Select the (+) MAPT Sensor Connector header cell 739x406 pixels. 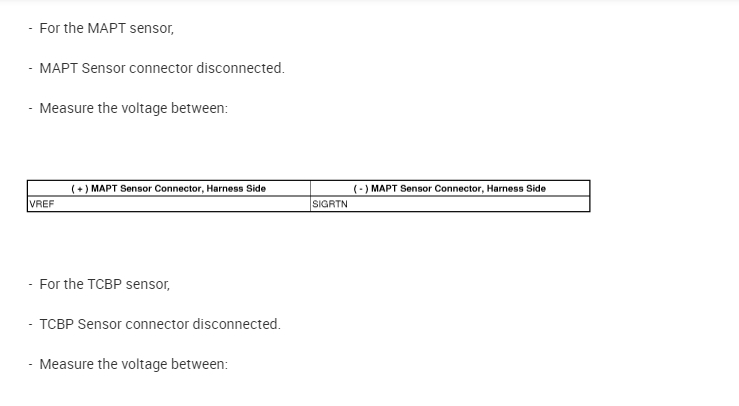pyautogui.click(x=168, y=188)
